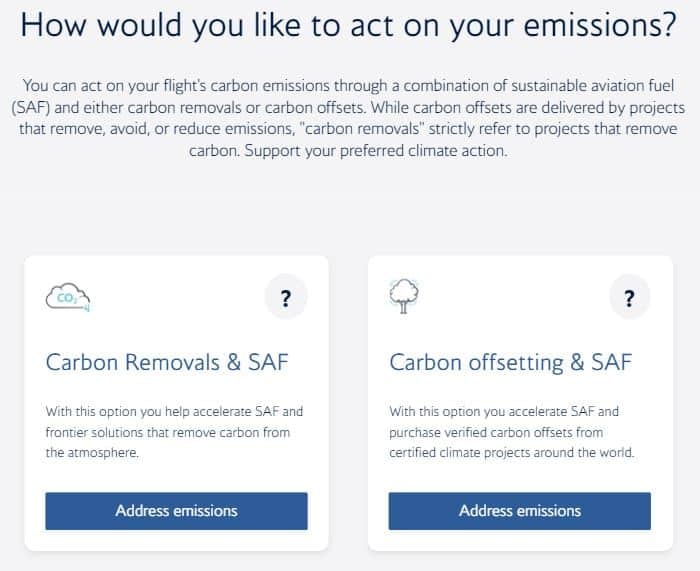
Task: Click the word "emissions?" in the heading
Action: point(600,25)
